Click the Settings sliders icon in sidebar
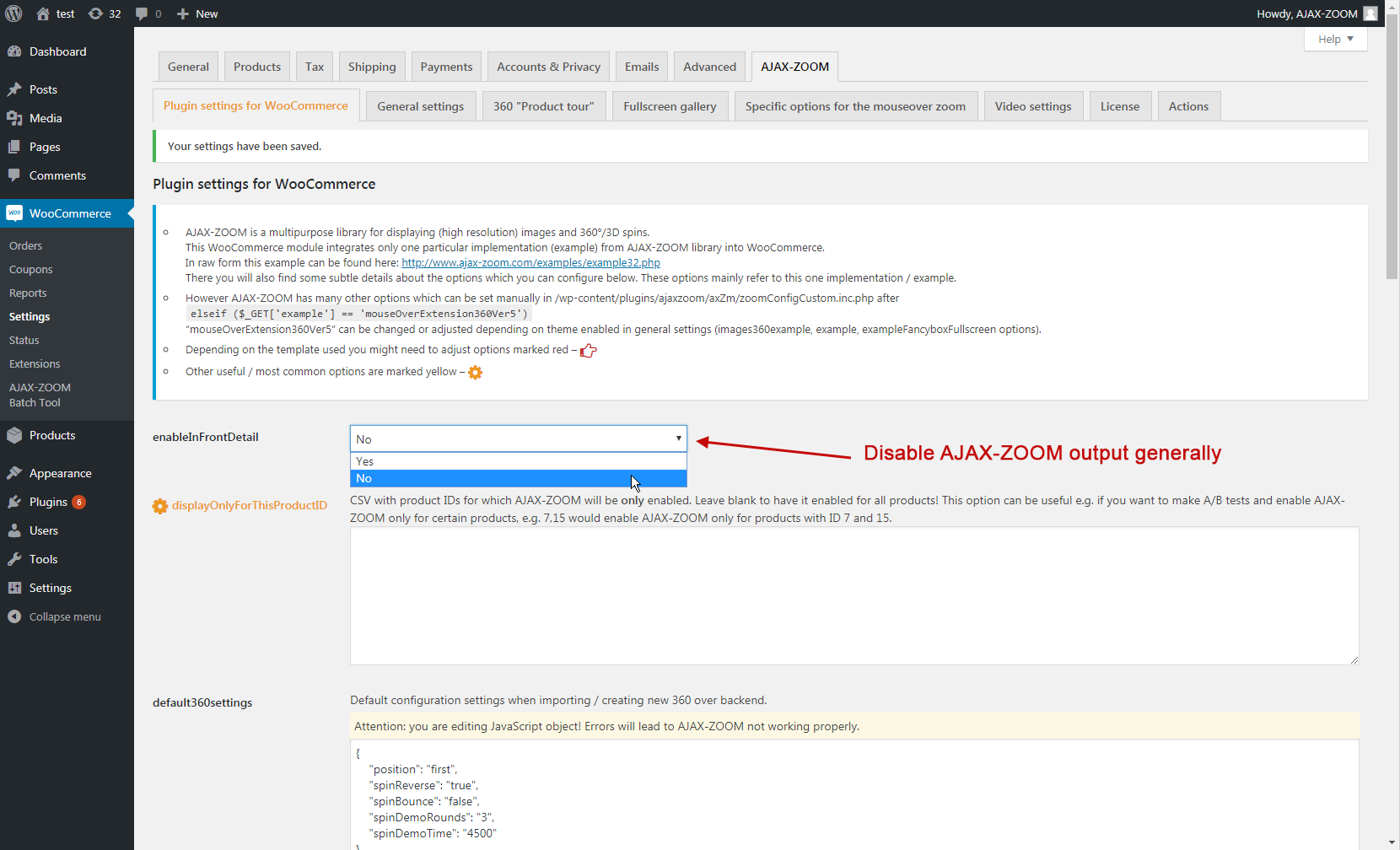Viewport: 1400px width, 850px height. (14, 588)
